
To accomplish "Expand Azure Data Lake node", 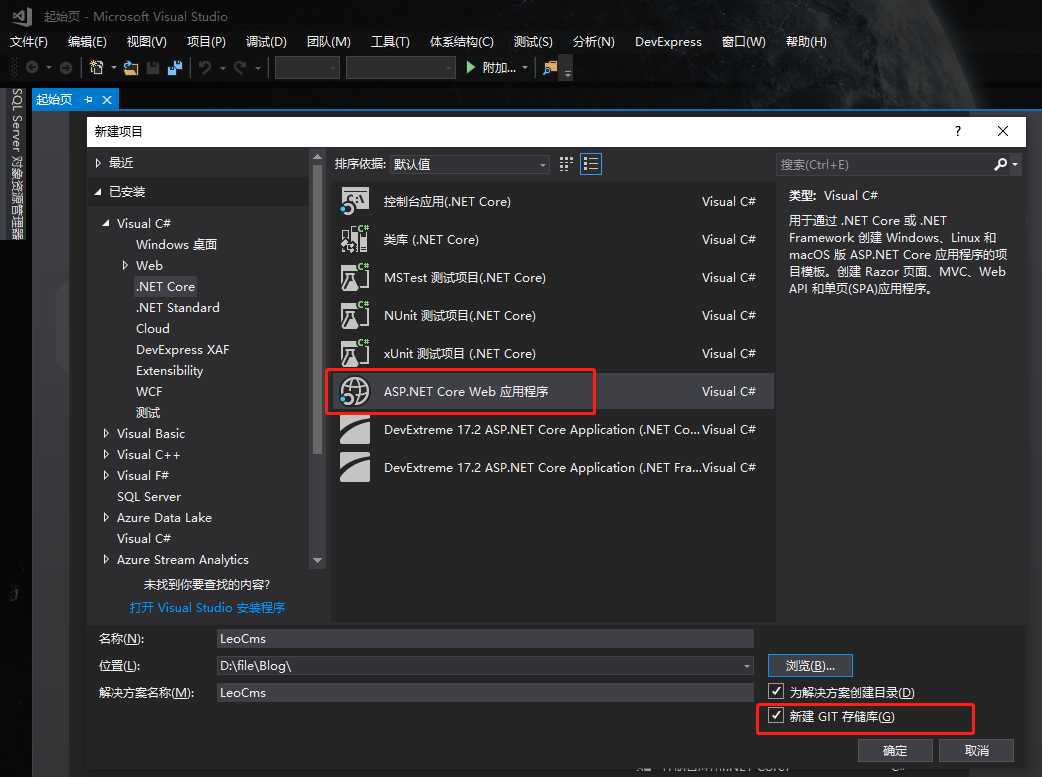I will pyautogui.click(x=106, y=517).
